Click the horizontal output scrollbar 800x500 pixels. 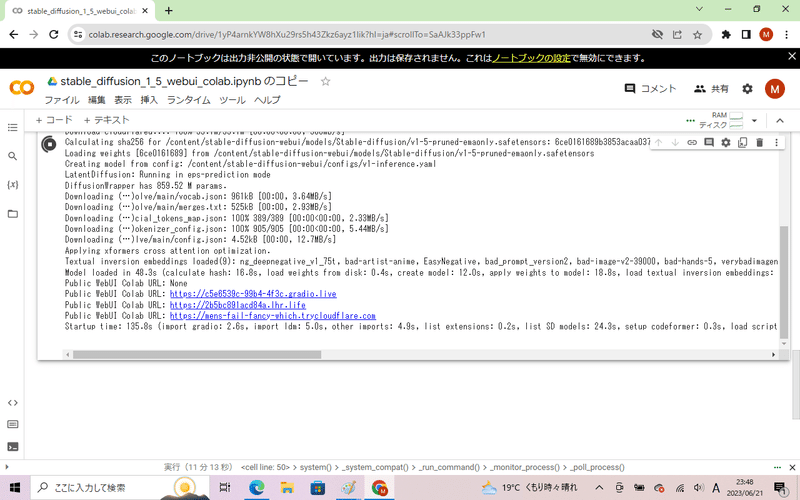coord(197,354)
